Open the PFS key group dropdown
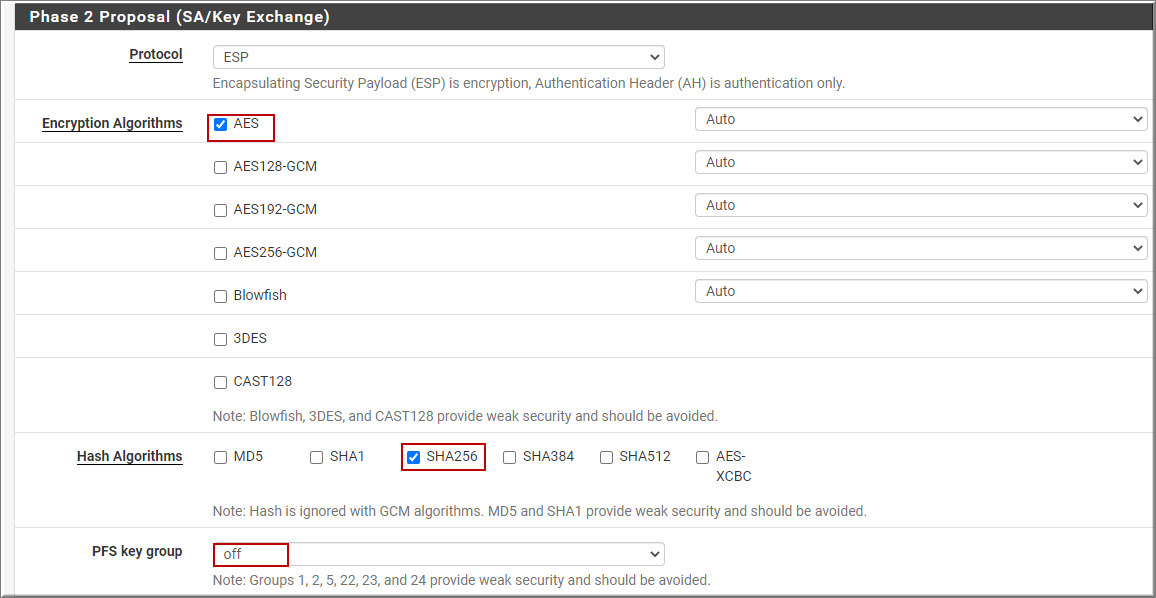The height and width of the screenshot is (598, 1156). 438,554
